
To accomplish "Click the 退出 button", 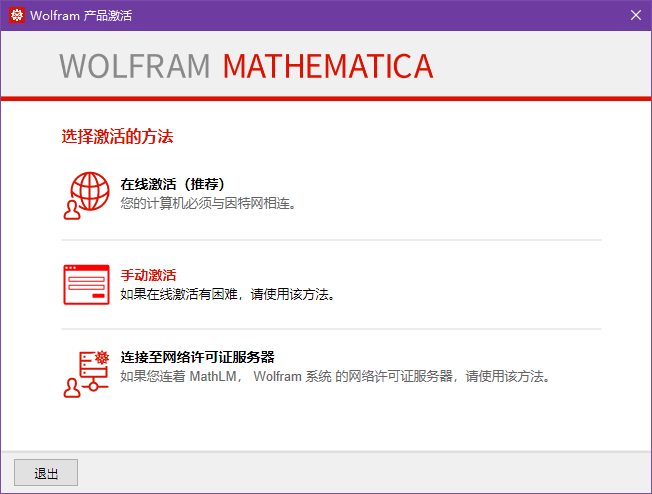I will click(x=46, y=472).
